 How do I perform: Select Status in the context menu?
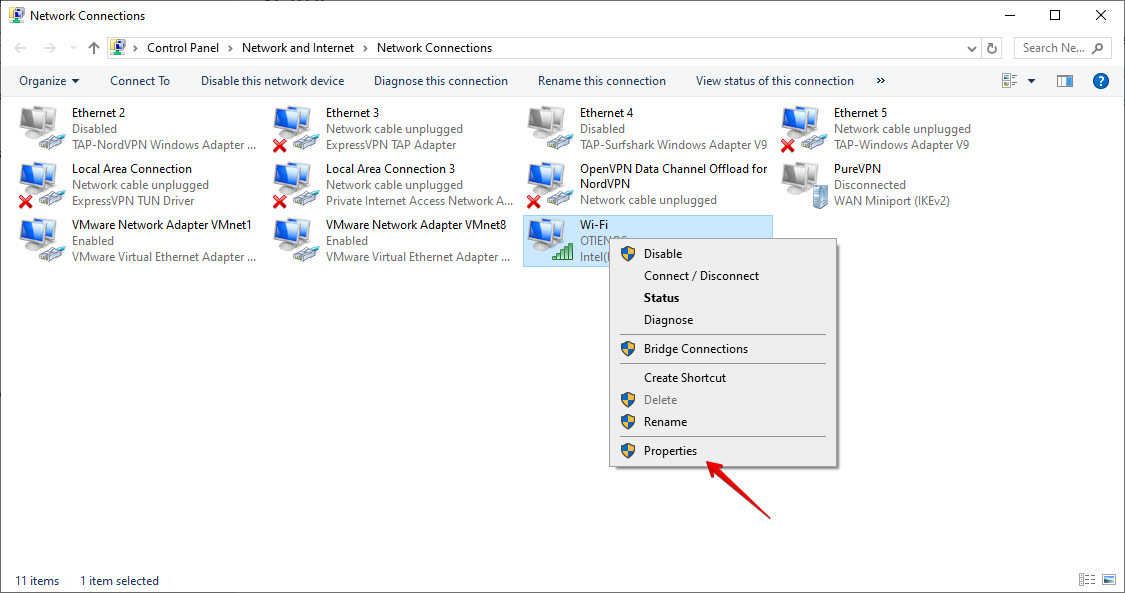pyautogui.click(x=722, y=298)
